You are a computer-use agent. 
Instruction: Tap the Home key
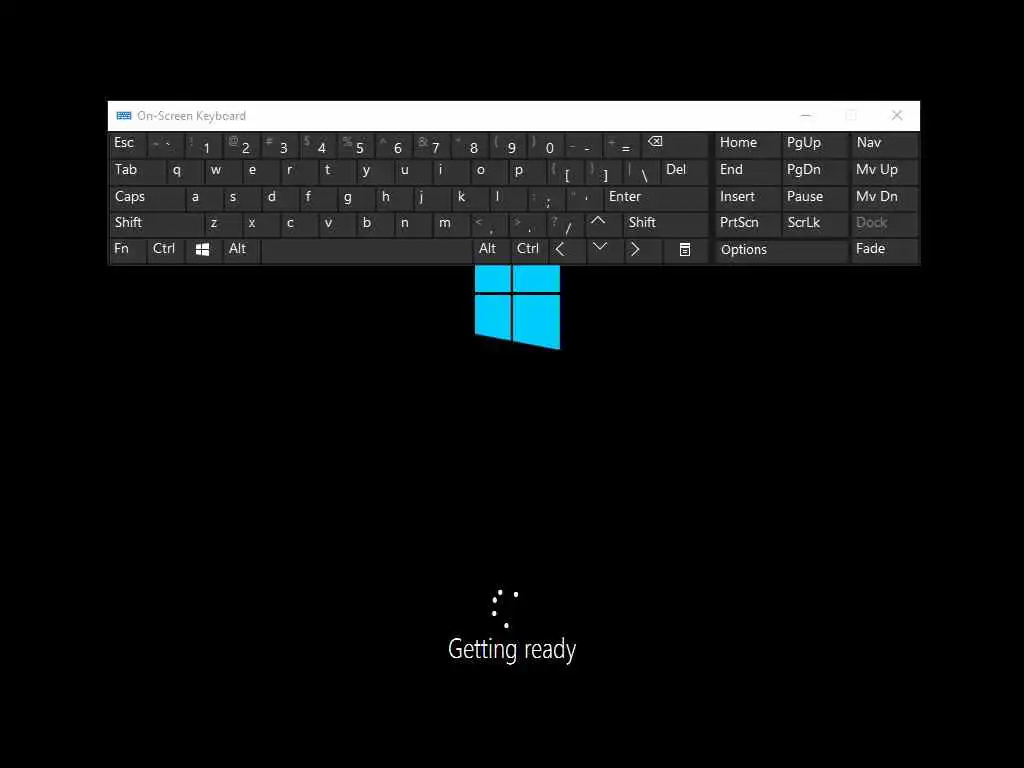[x=747, y=145]
